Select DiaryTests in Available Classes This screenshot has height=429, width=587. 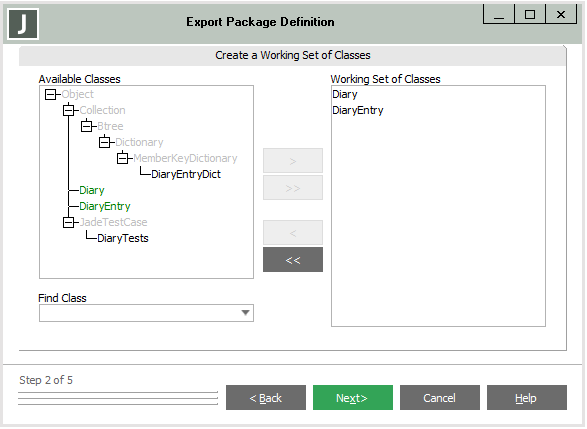click(x=123, y=238)
